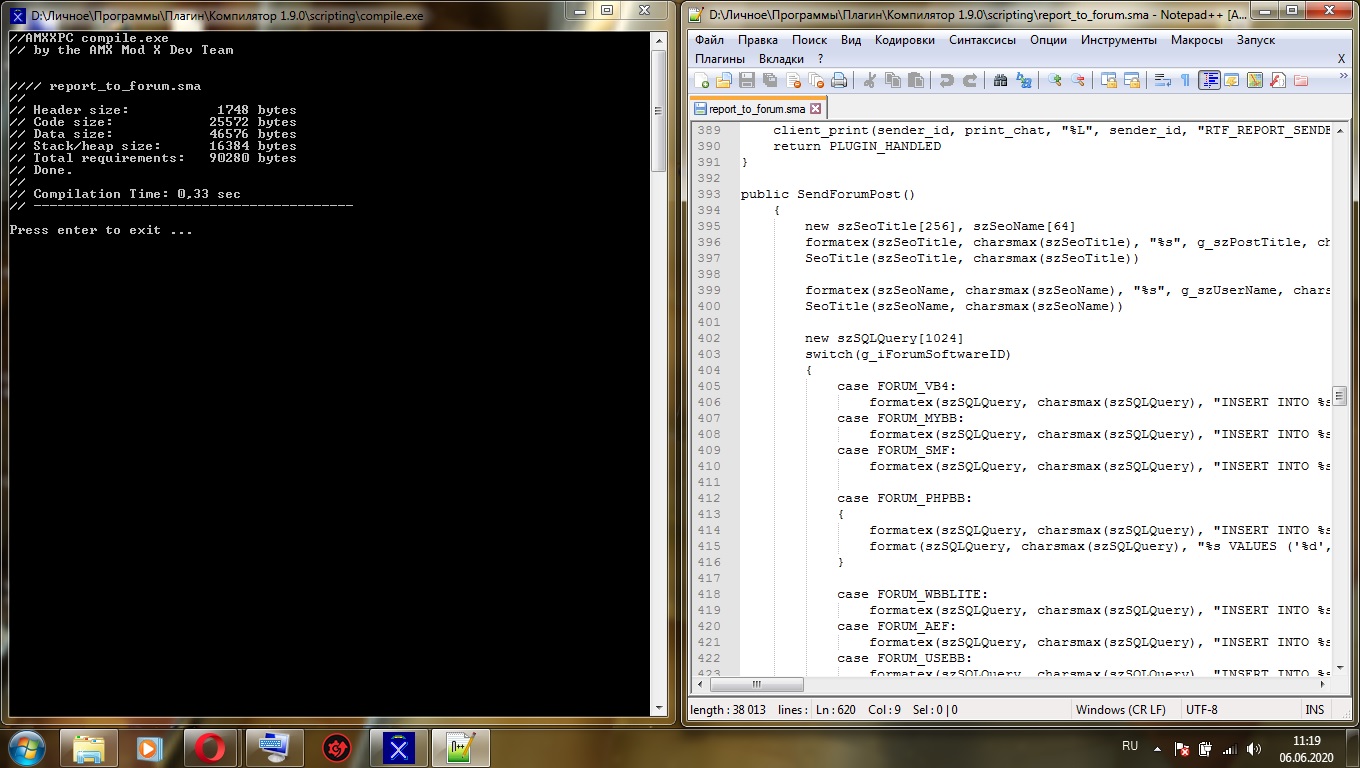Viewport: 1360px width, 768px height.
Task: Click the Close All toolbar icon
Action: (x=816, y=81)
